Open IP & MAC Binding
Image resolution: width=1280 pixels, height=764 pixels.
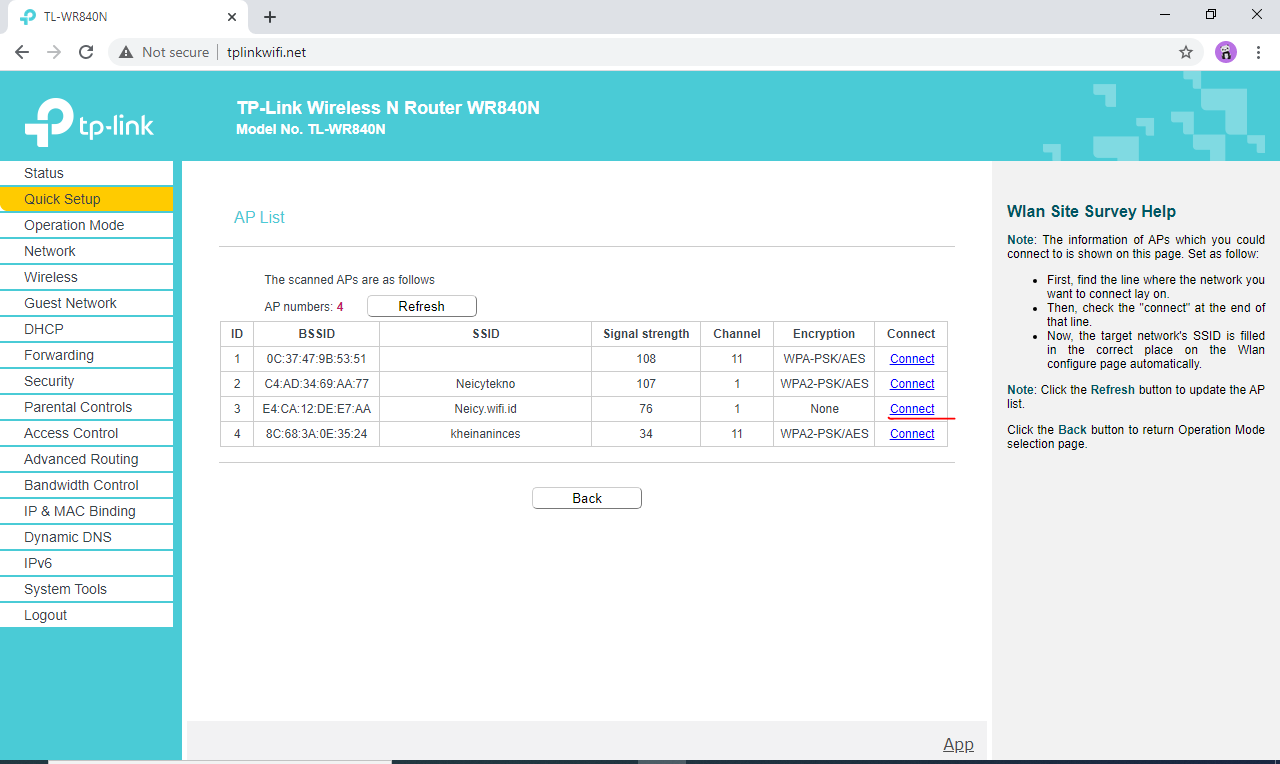pyautogui.click(x=86, y=511)
